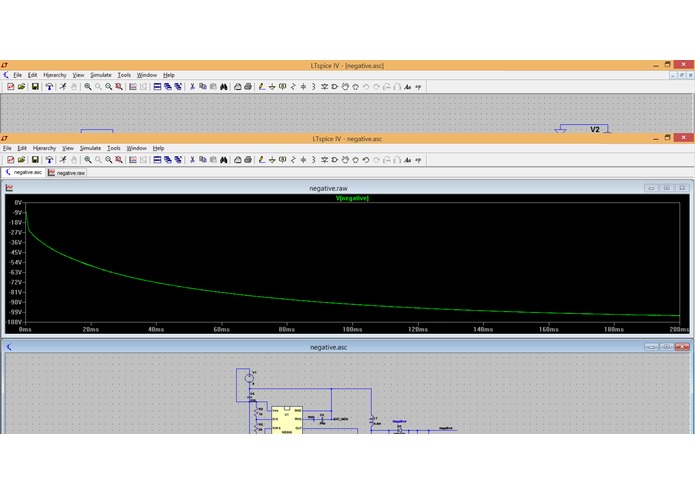Click Zoom In icon in back window toolbar
Screen dimensions: 695x494
coord(88,87)
